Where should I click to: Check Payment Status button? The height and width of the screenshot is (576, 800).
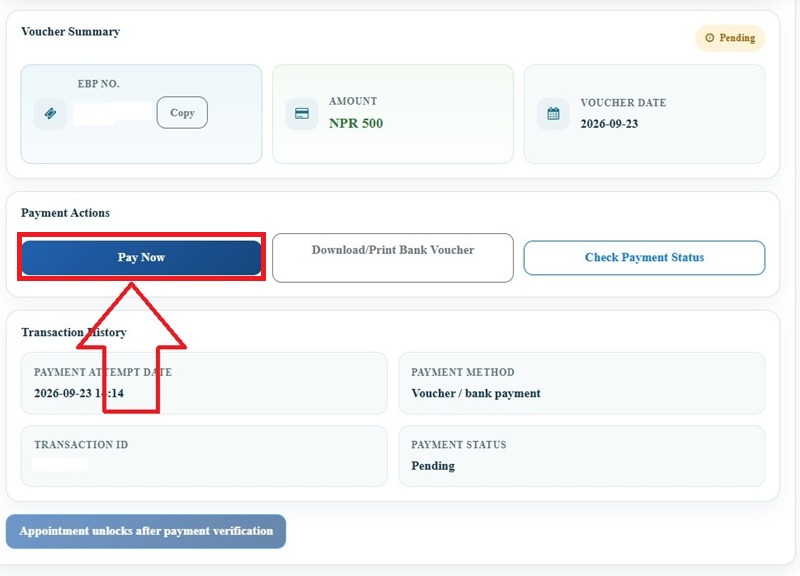(644, 258)
